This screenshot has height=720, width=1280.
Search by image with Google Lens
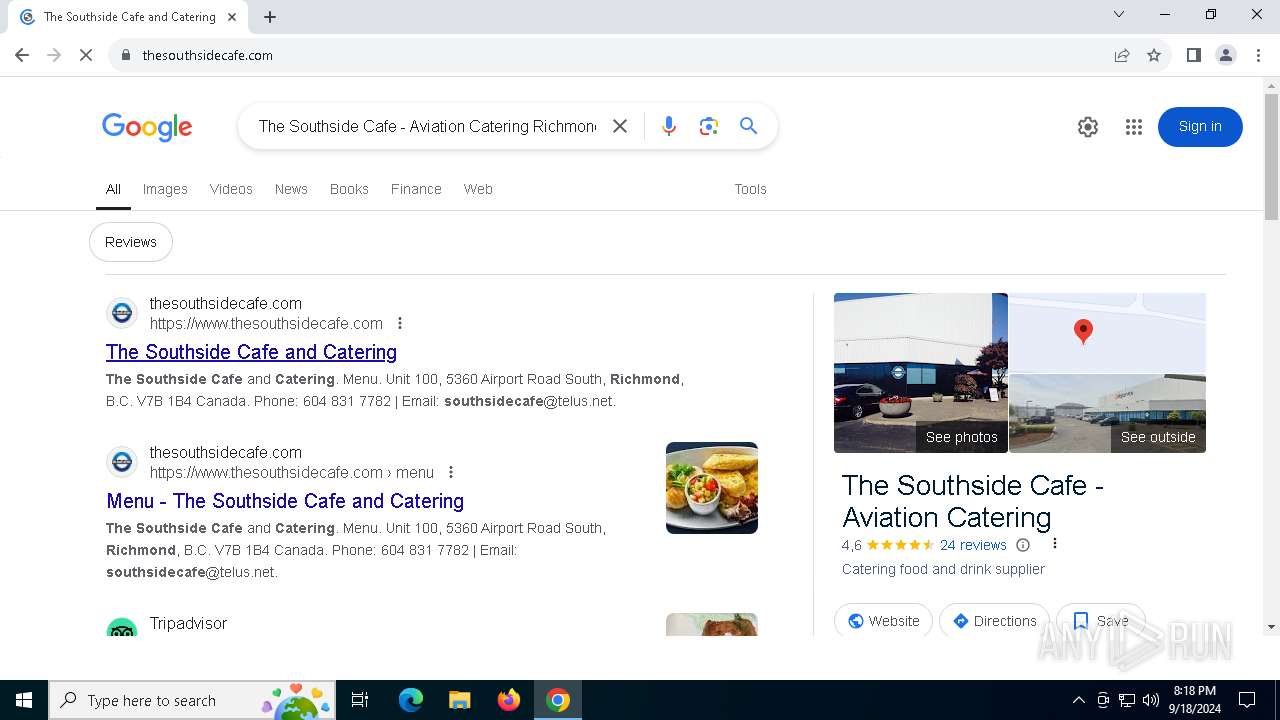point(709,126)
